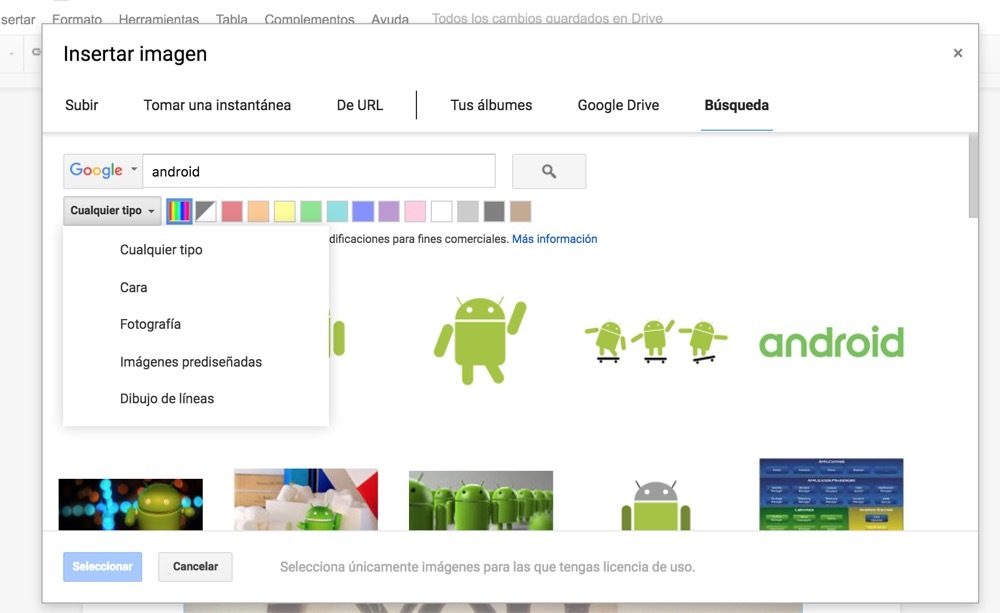Filter images by light gray color
Image resolution: width=1000 pixels, height=613 pixels.
pos(467,211)
